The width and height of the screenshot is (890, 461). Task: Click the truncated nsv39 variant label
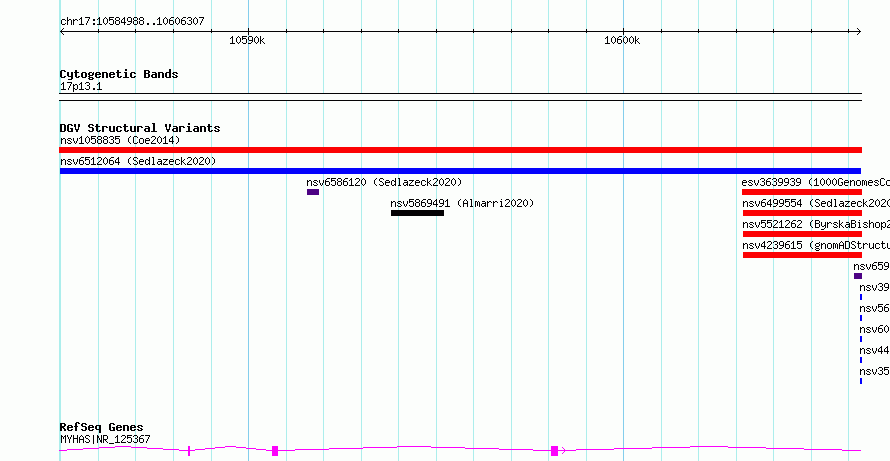(874, 287)
